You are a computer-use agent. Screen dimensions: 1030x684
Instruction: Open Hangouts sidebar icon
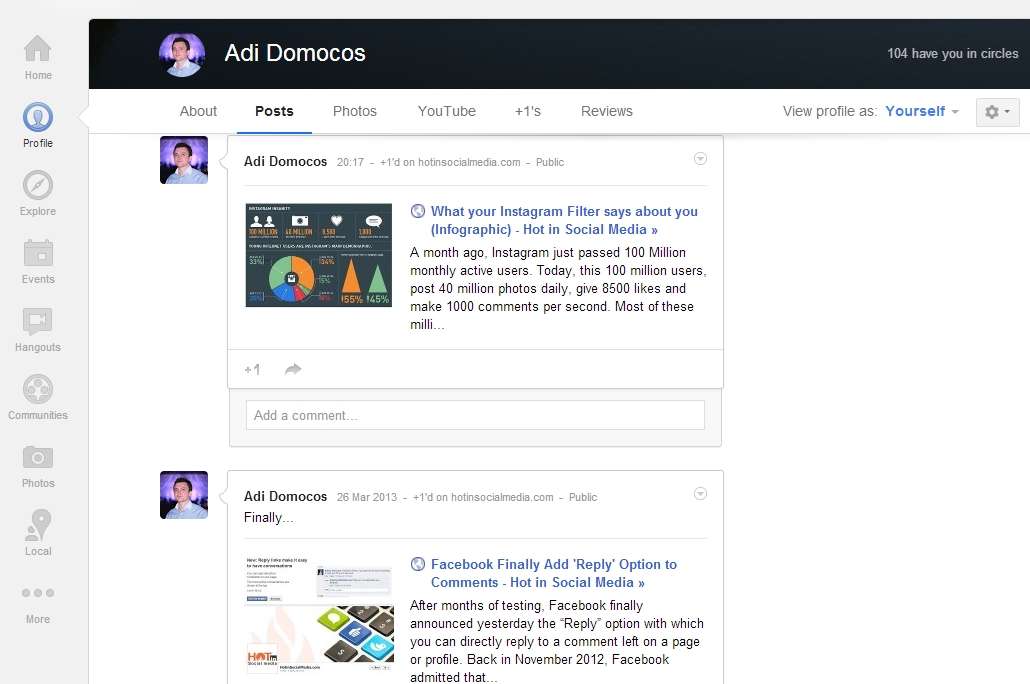pos(37,329)
